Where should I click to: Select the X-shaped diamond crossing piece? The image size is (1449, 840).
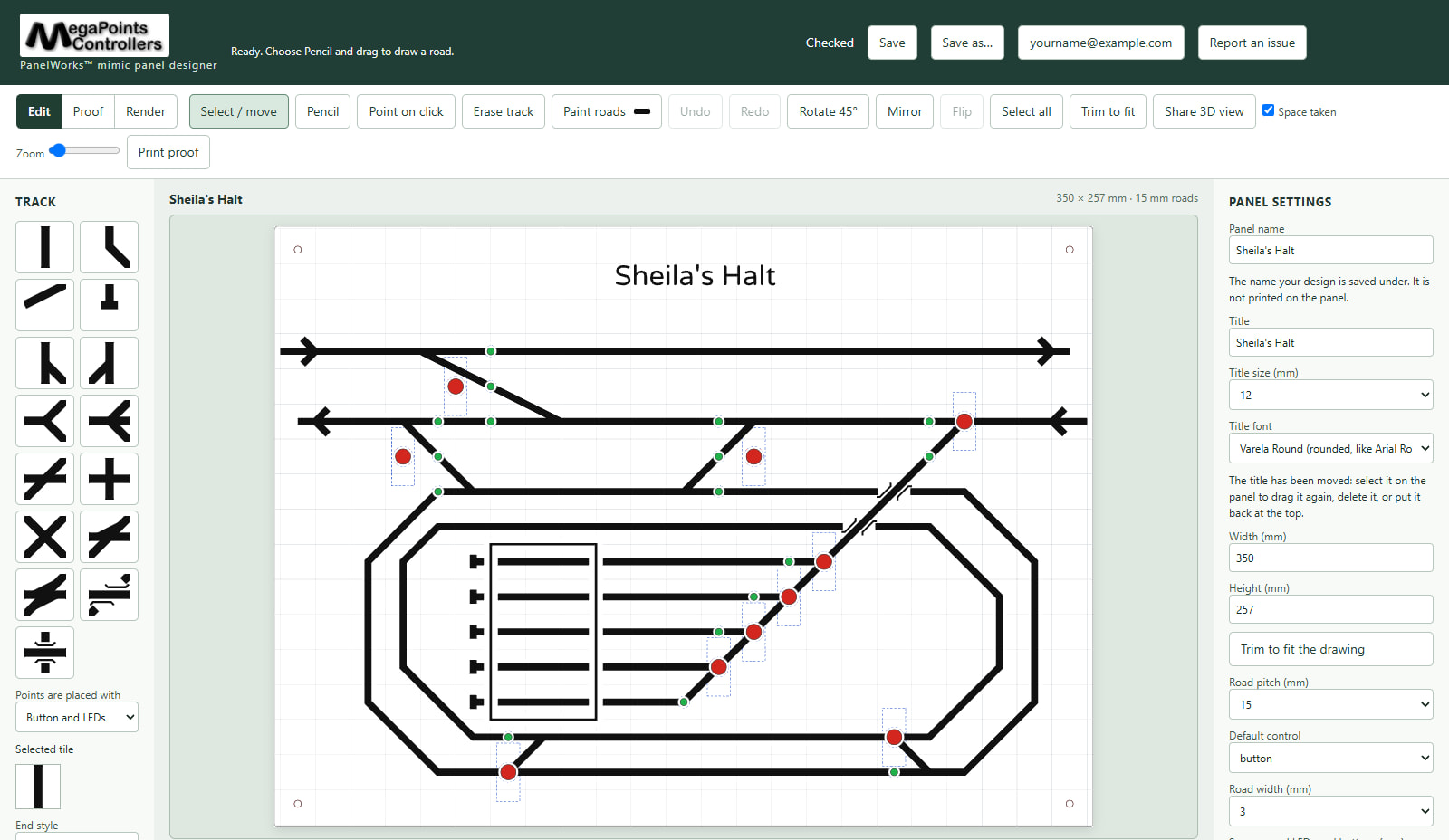[x=44, y=537]
